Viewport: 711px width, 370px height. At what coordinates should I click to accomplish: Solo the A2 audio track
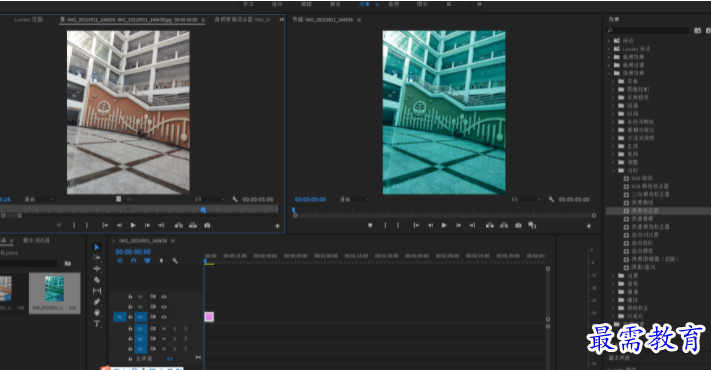[175, 339]
